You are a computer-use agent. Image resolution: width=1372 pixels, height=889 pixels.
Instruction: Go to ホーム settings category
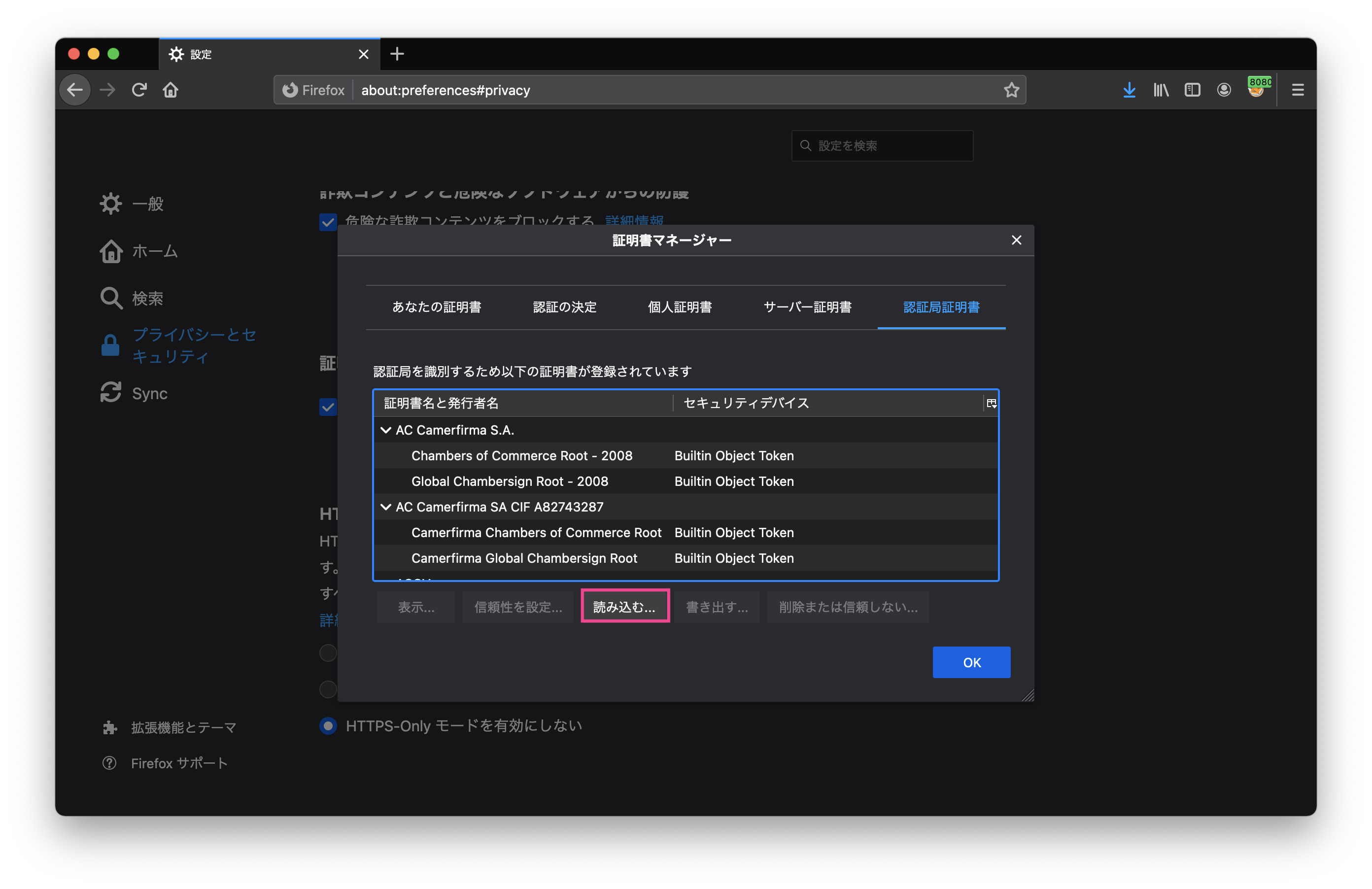138,251
